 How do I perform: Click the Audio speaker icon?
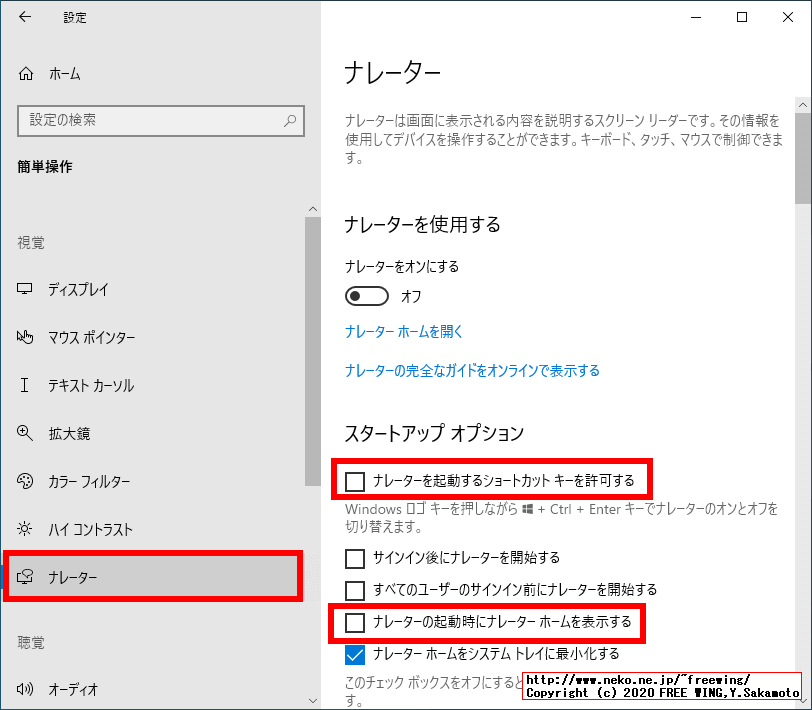(x=25, y=689)
